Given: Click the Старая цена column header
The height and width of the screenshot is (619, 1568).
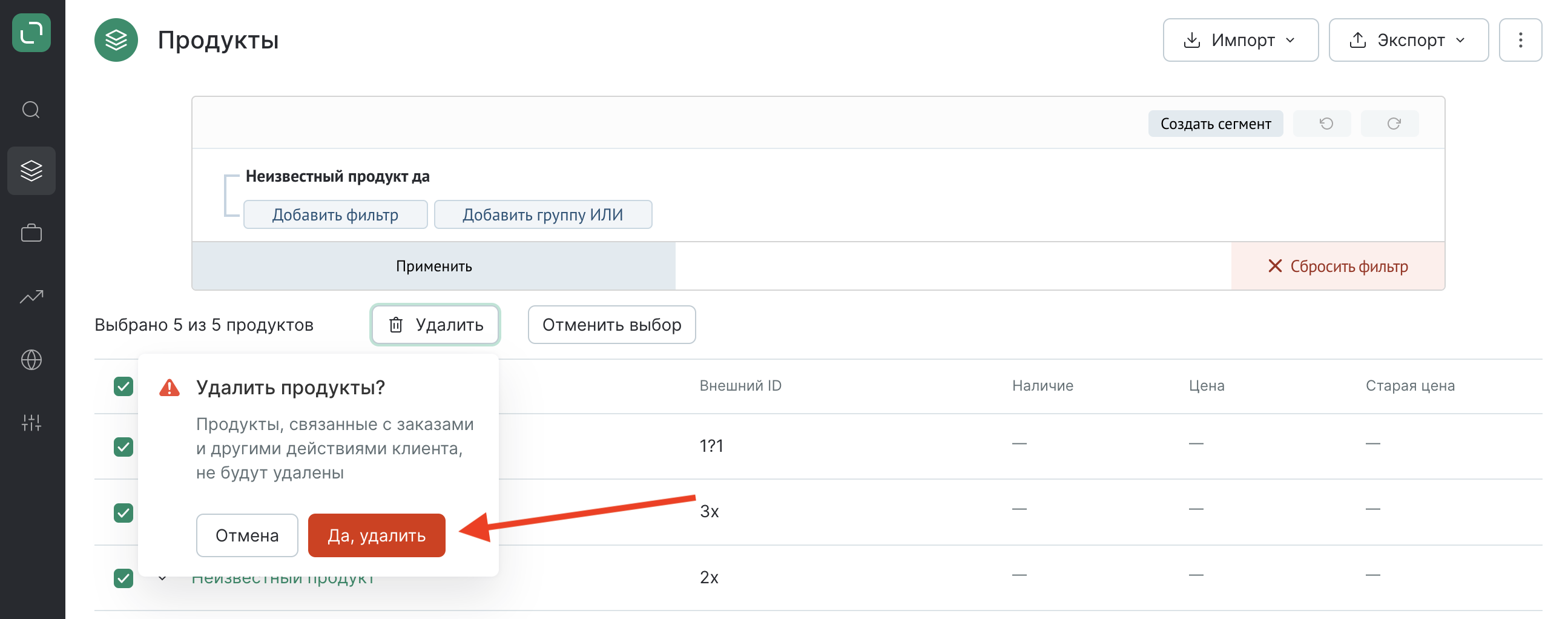Looking at the screenshot, I should [1410, 386].
